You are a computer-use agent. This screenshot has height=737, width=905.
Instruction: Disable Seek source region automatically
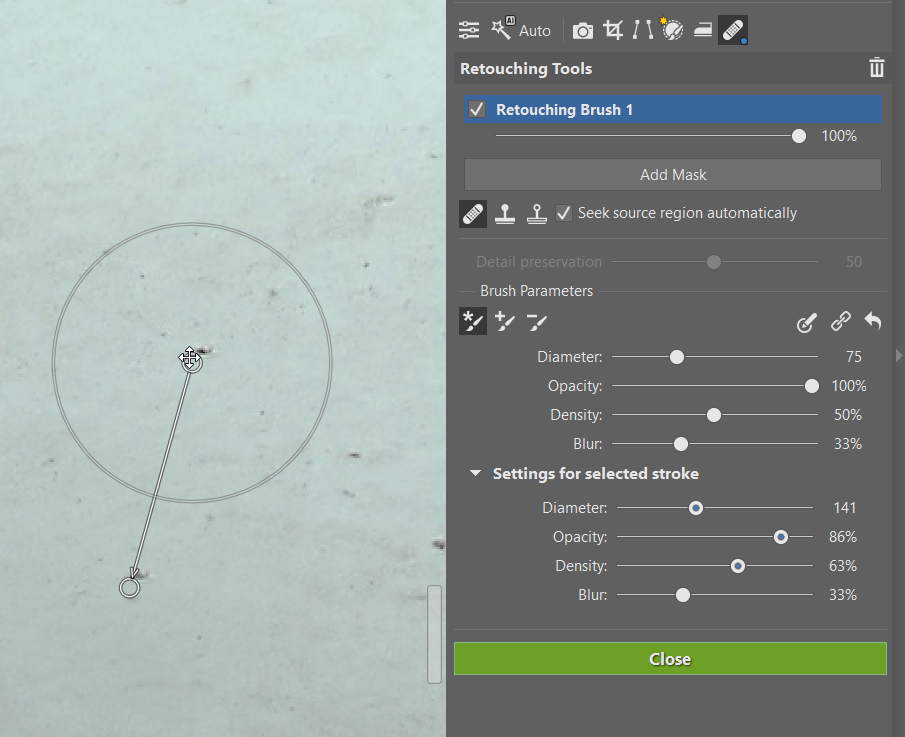click(564, 213)
